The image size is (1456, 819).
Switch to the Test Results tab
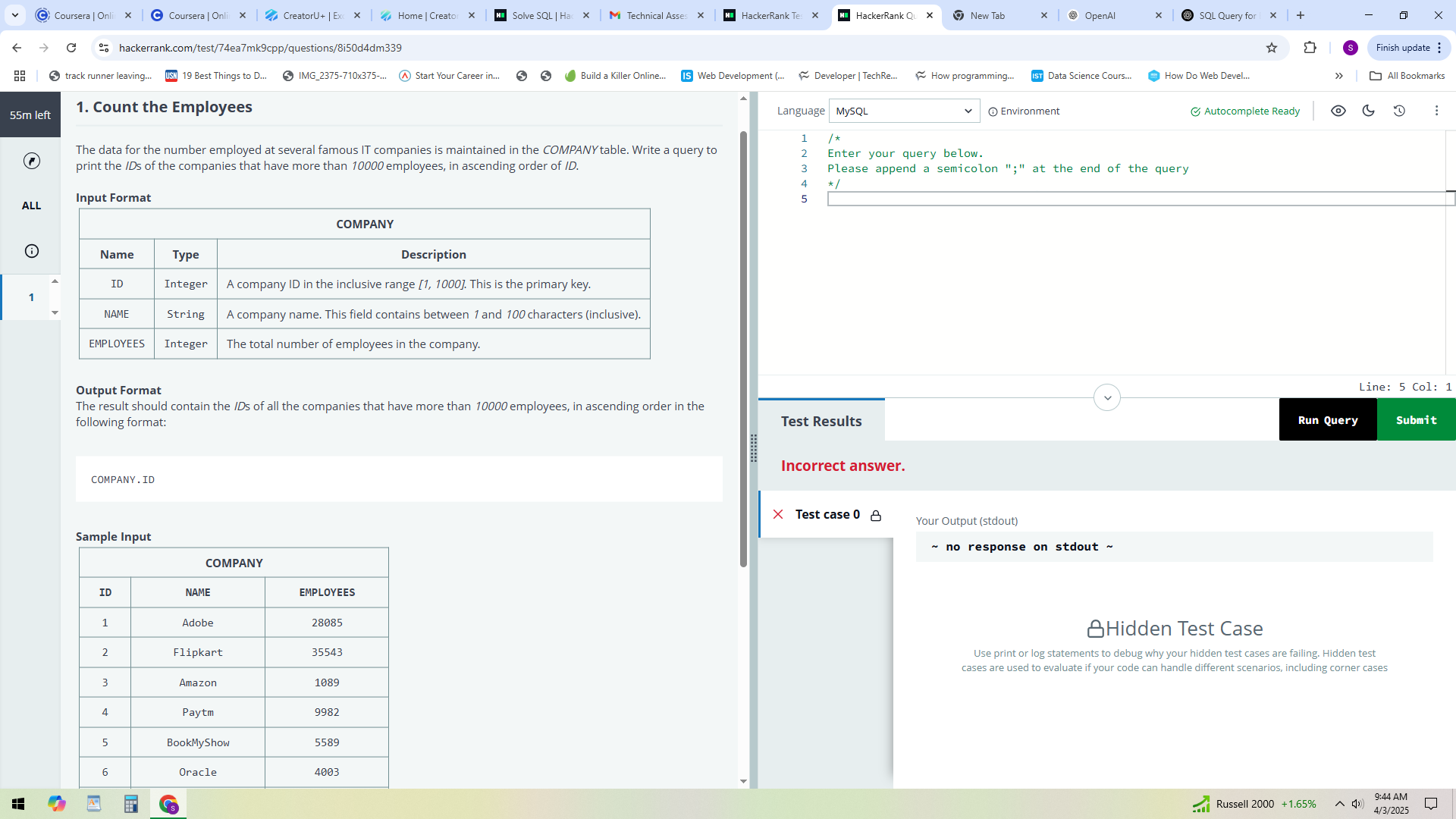[820, 420]
